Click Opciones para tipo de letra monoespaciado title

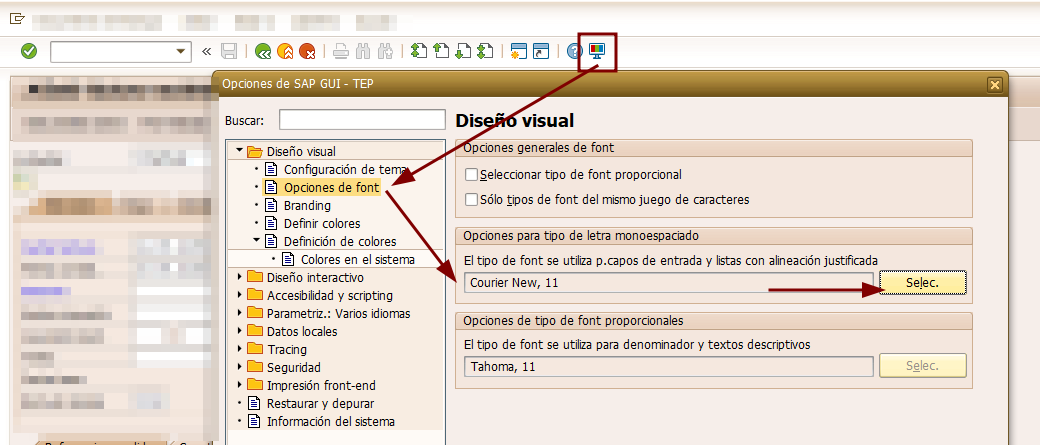tap(581, 235)
